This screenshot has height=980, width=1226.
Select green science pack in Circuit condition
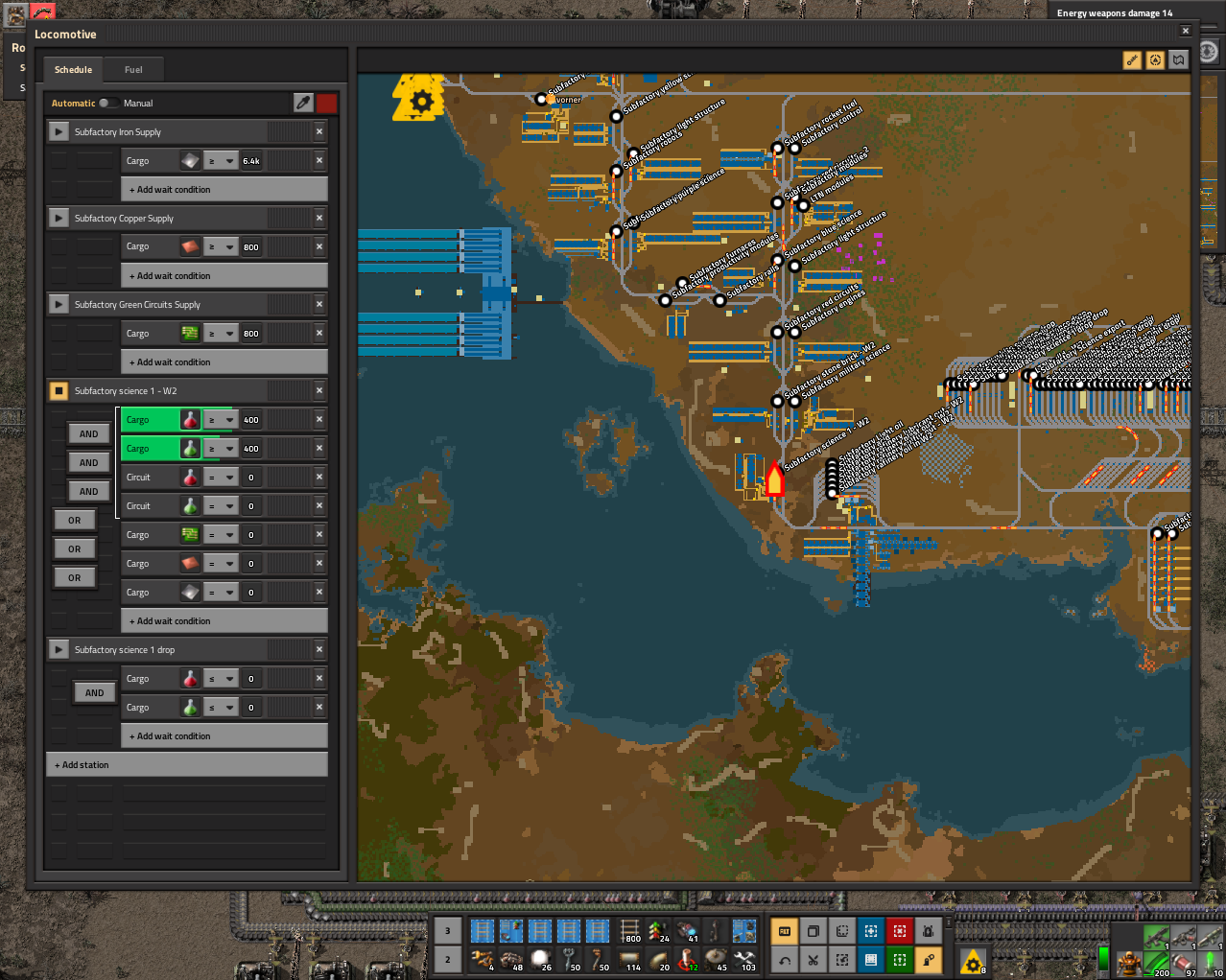190,505
